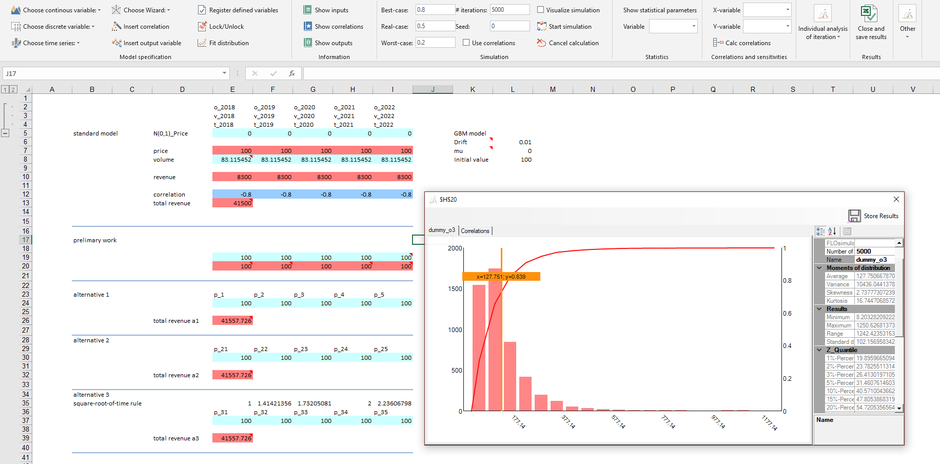Open the X-variable combo box
This screenshot has width=940, height=464.
coord(767,9)
